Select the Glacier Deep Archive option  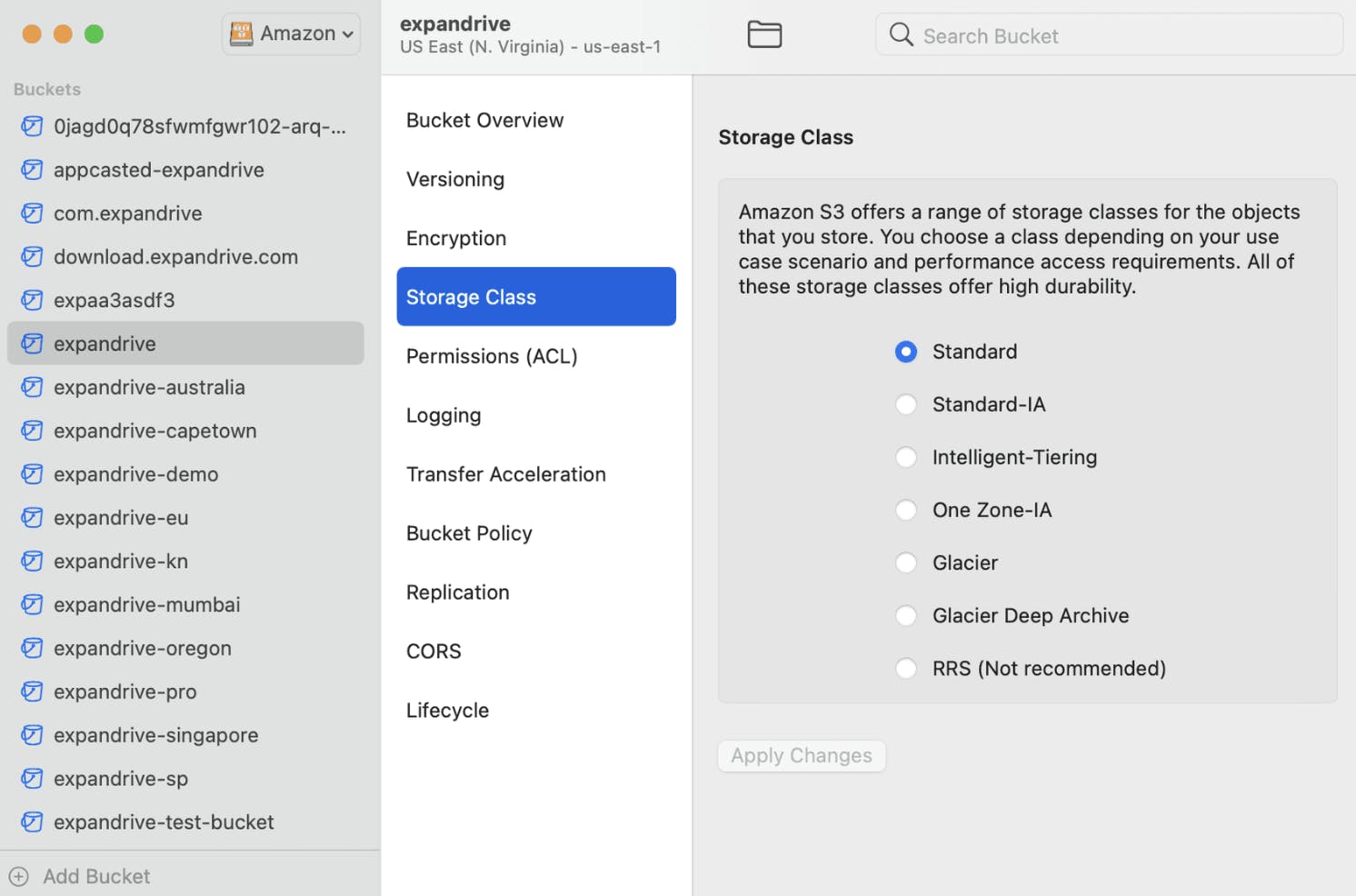906,616
